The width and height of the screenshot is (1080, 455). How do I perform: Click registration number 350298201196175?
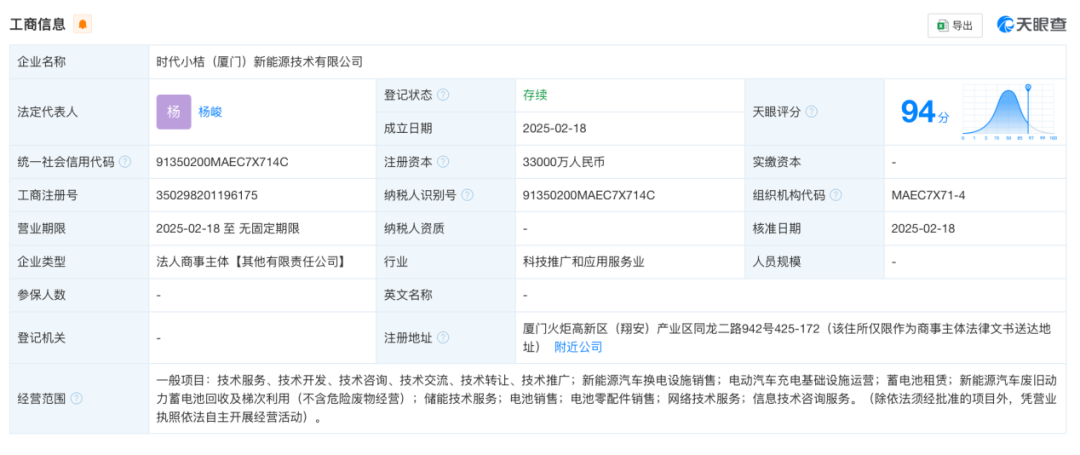click(207, 195)
